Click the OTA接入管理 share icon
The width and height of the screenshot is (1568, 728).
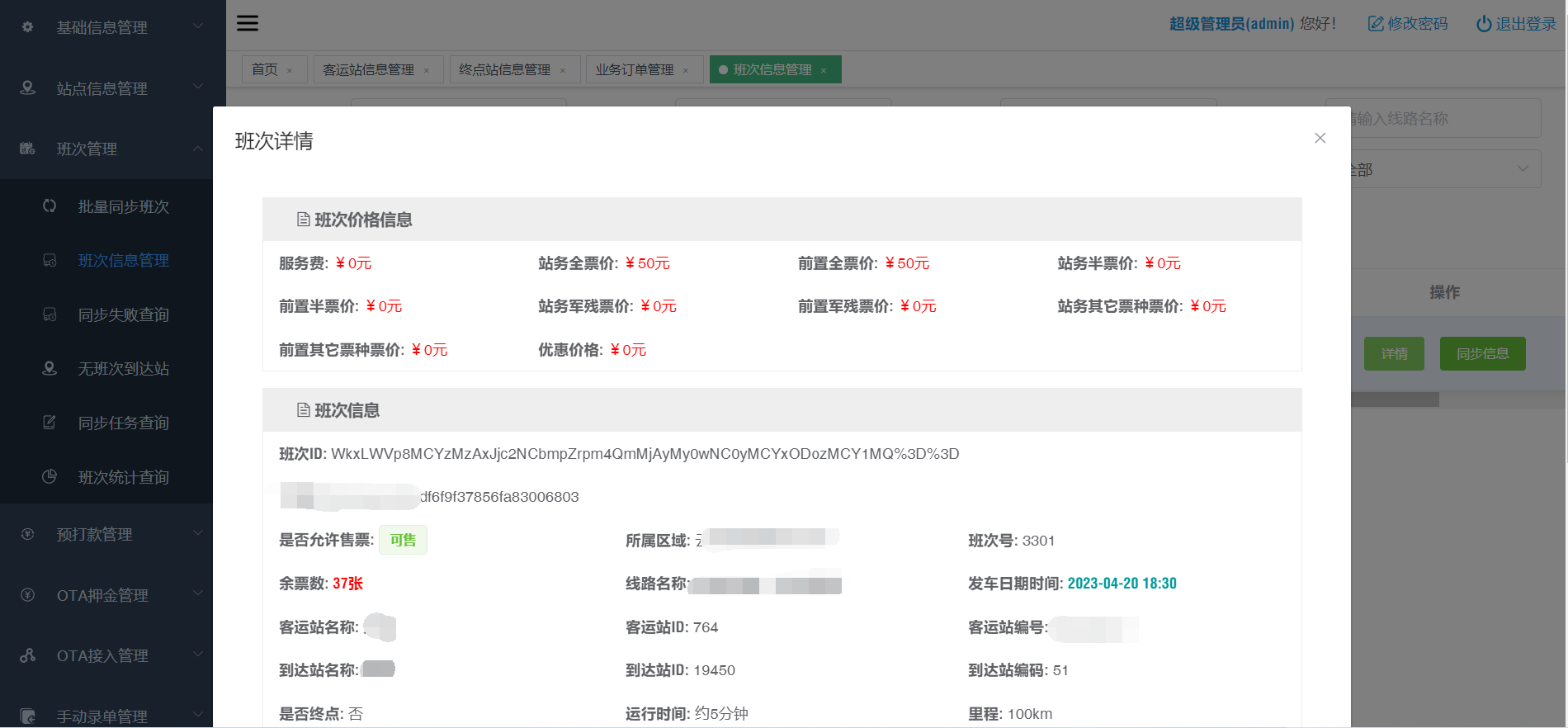[27, 655]
